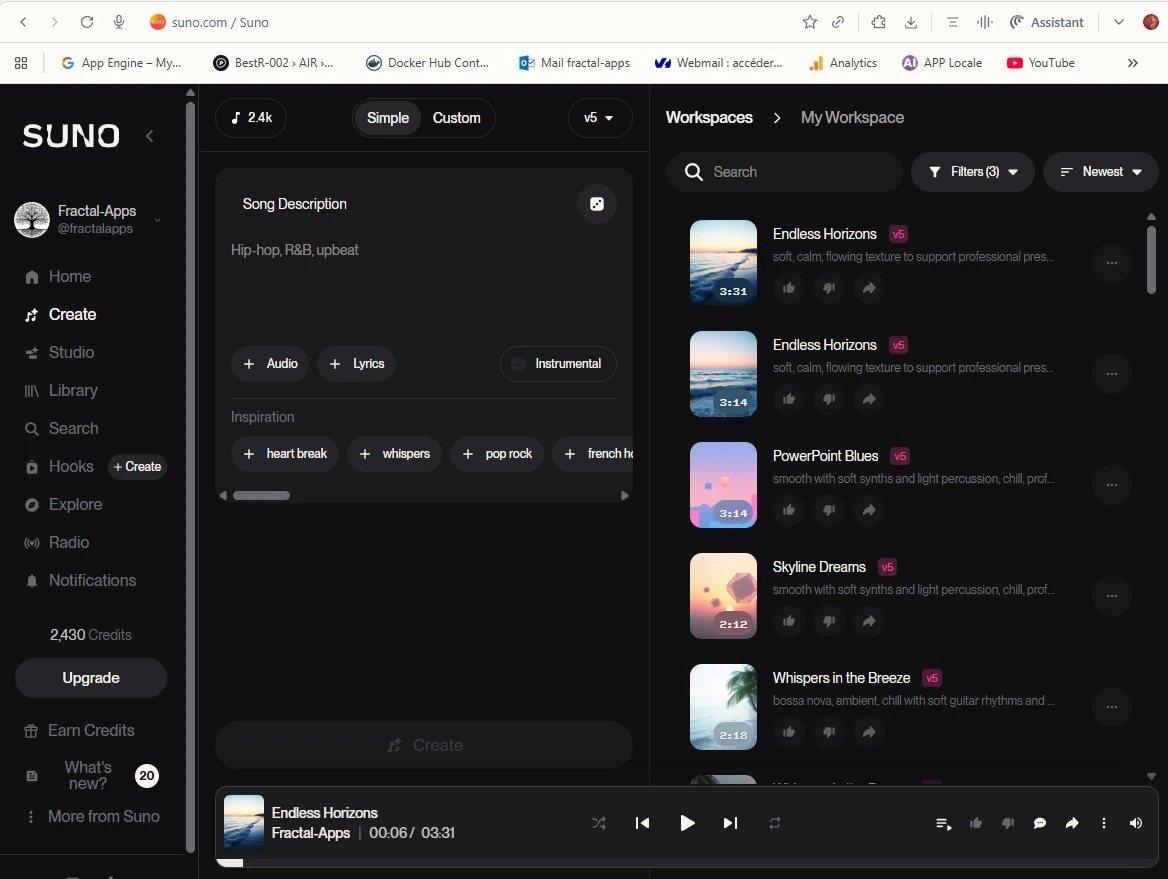Viewport: 1168px width, 879px height.
Task: Like PowerPoint Blues with thumbs-up icon
Action: point(789,510)
